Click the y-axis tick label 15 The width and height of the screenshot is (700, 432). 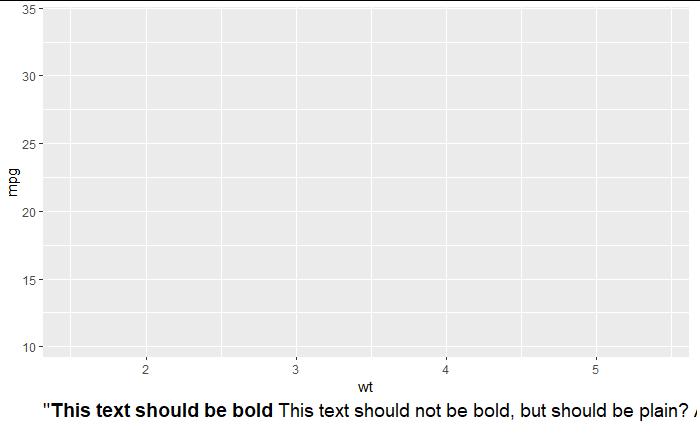[29, 280]
